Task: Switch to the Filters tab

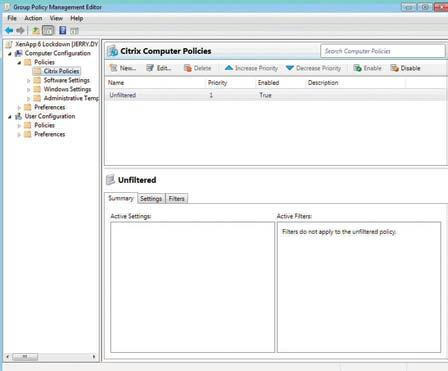Action: tap(176, 199)
